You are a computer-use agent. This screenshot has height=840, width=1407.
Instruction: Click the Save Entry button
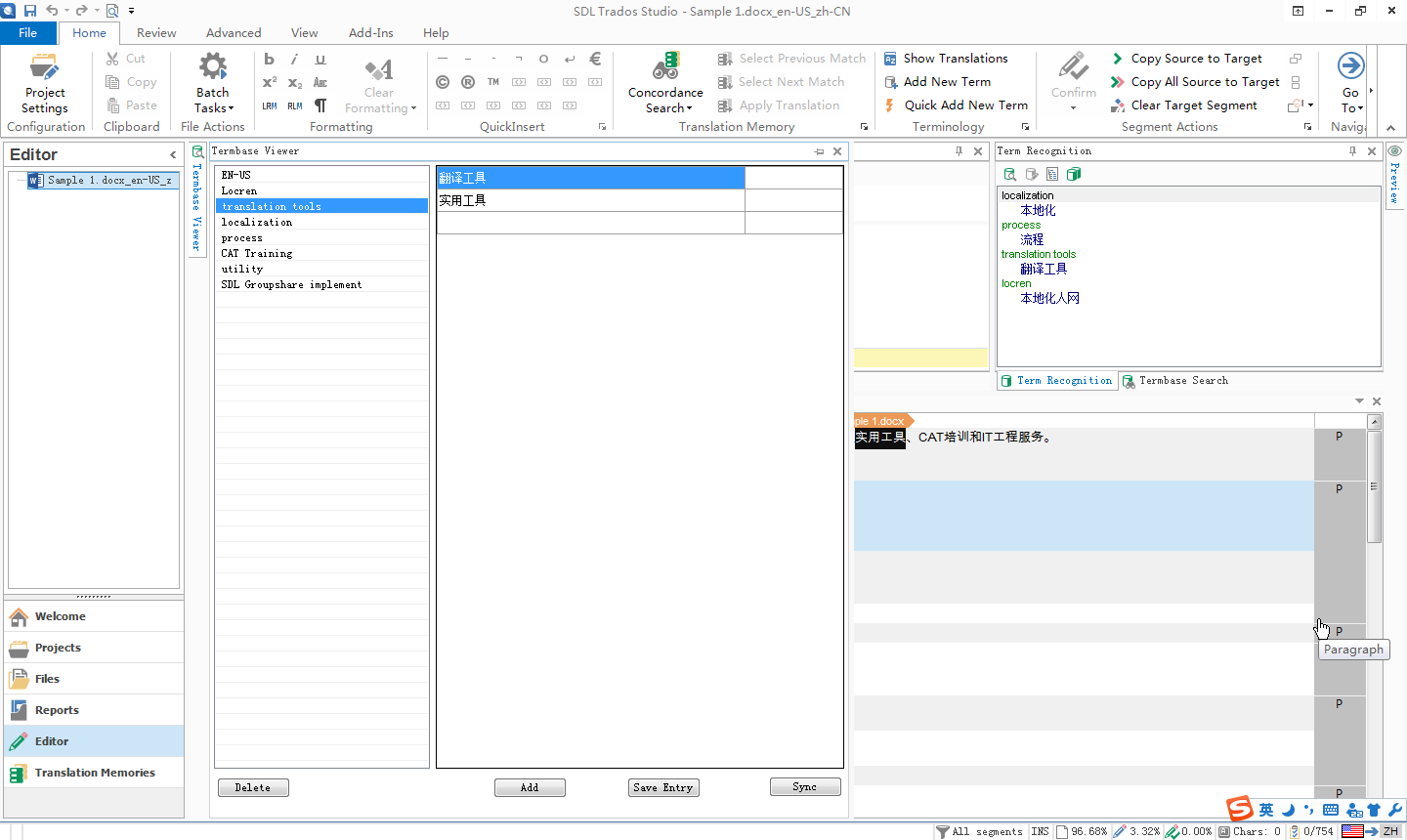(x=663, y=787)
